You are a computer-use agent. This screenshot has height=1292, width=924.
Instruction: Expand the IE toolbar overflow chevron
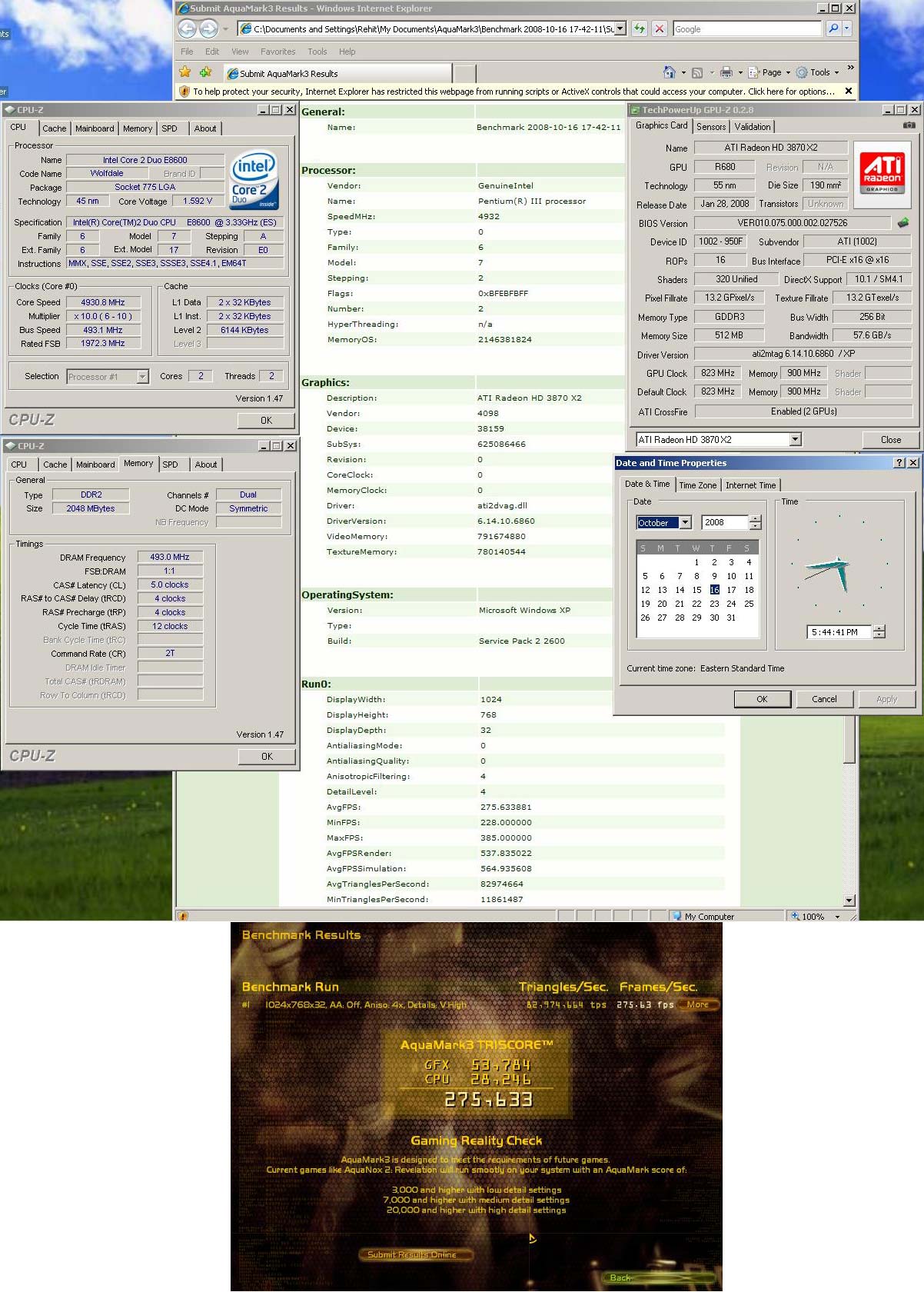coord(850,68)
